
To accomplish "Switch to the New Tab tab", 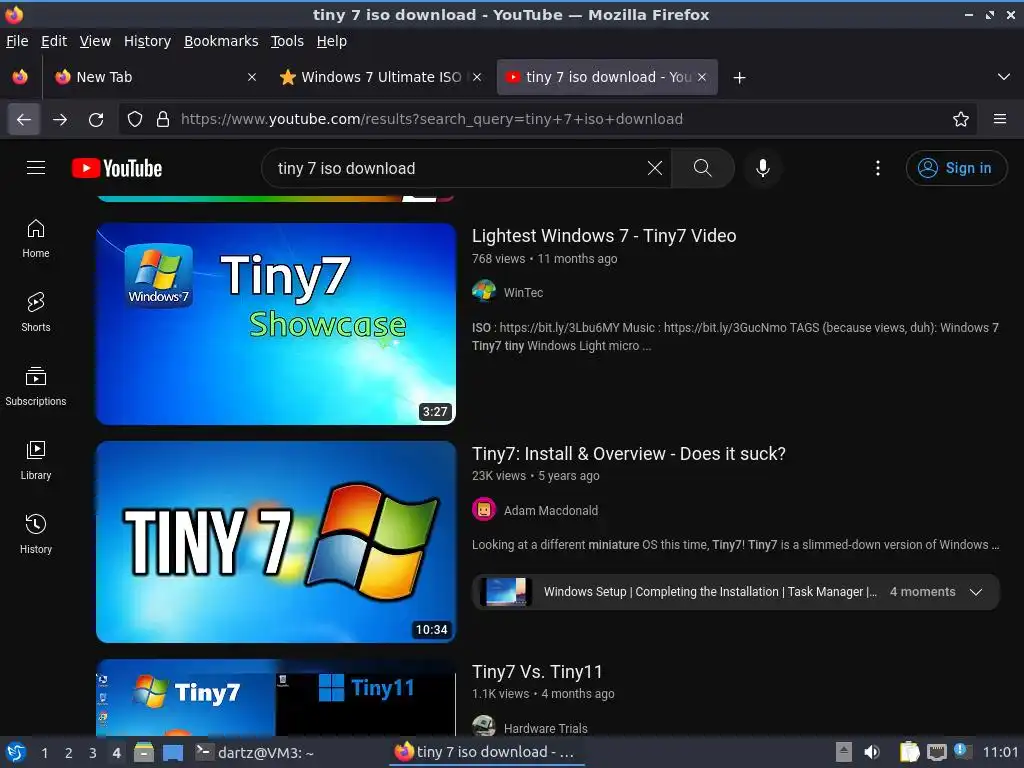I will (x=154, y=77).
